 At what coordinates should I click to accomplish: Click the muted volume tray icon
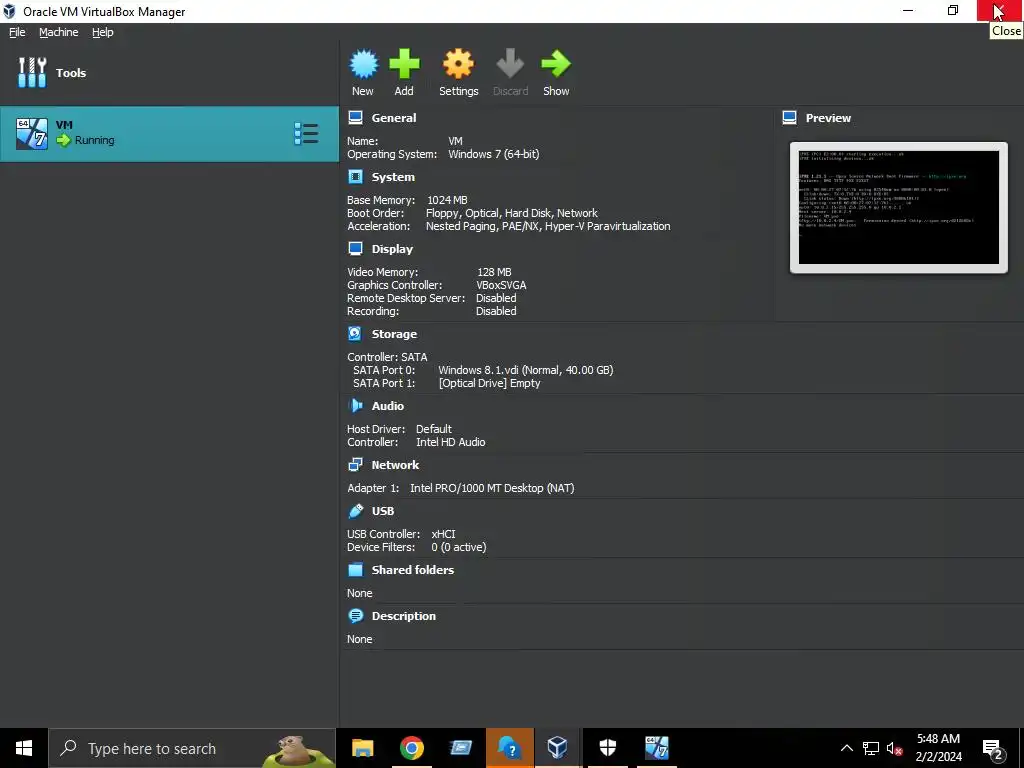click(x=895, y=748)
